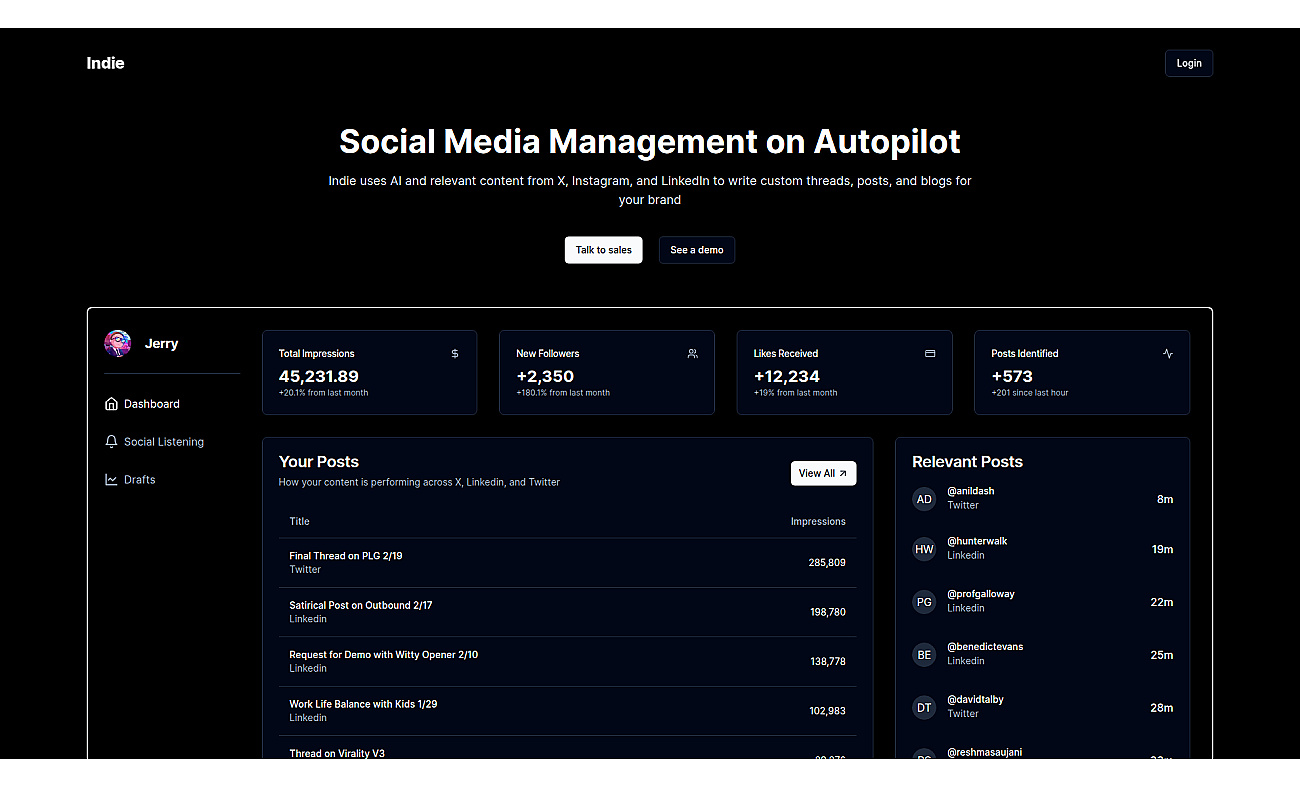The height and width of the screenshot is (788, 1300).
Task: Click the +2,350 New Followers value
Action: coord(545,376)
